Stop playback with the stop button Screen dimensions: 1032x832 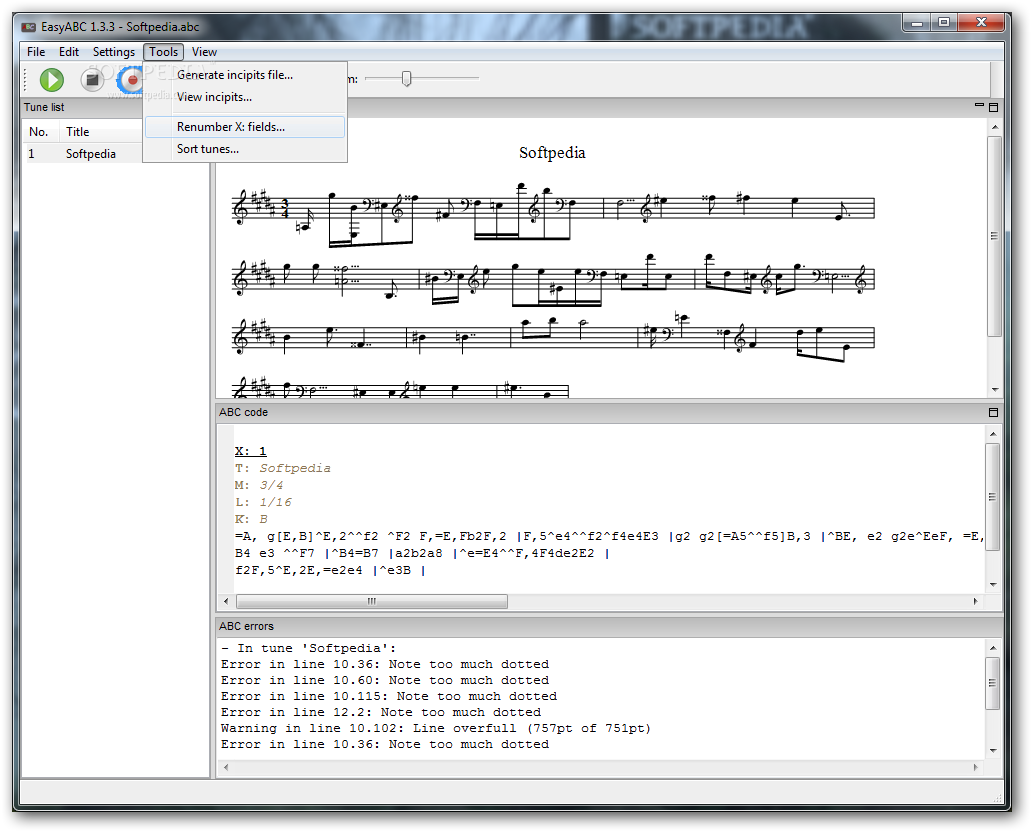tap(92, 80)
